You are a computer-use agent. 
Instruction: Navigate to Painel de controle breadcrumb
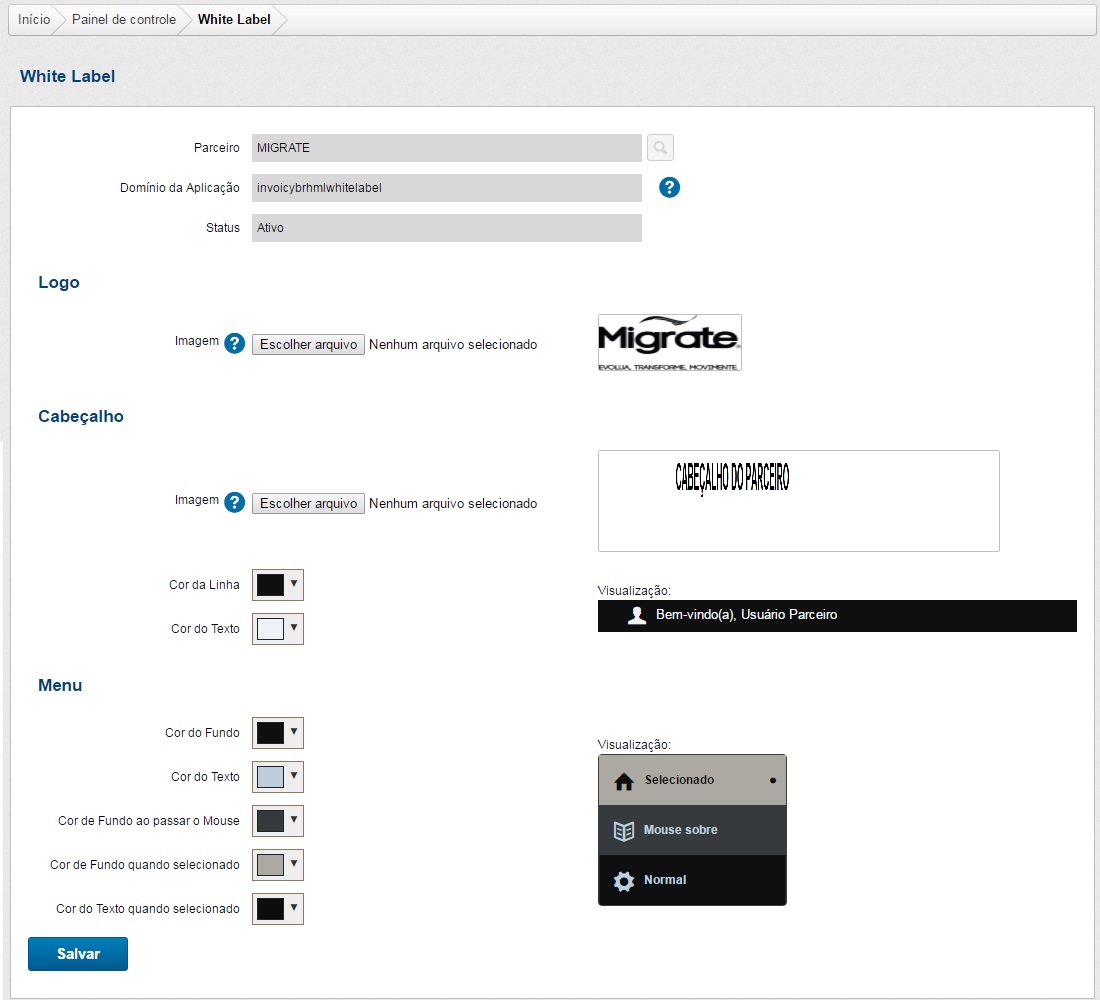click(124, 20)
